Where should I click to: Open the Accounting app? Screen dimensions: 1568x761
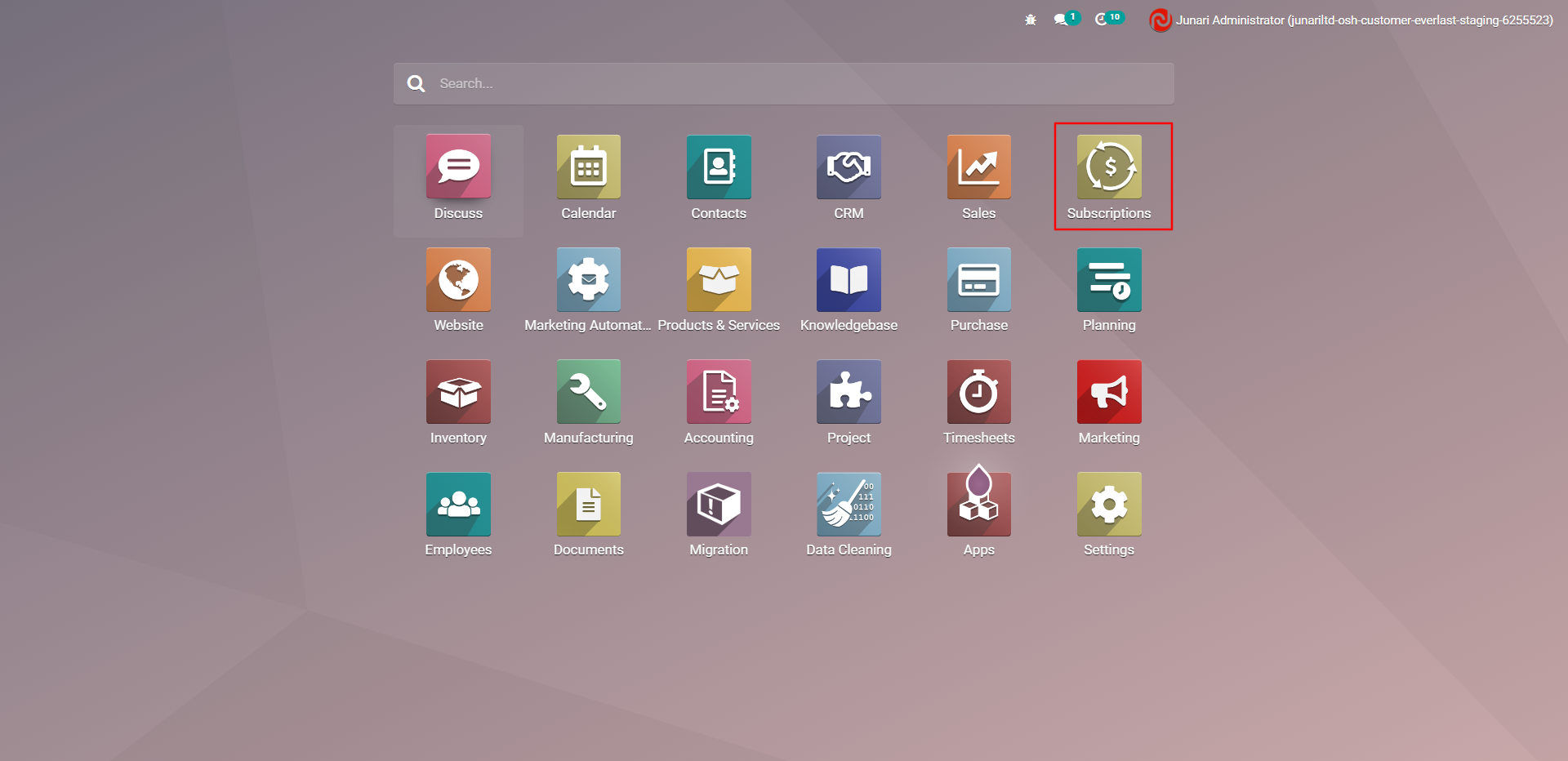click(719, 393)
